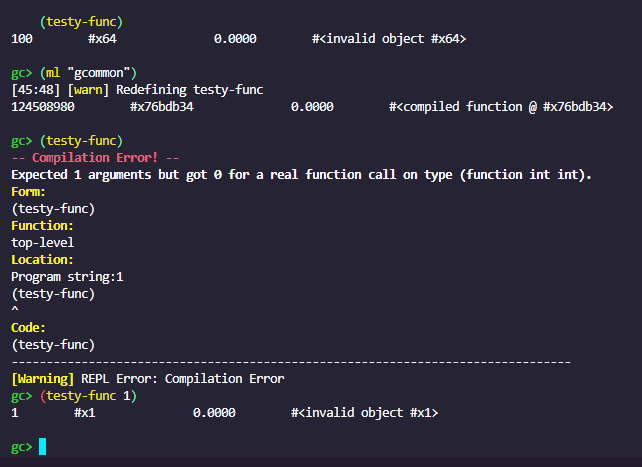
Task: Click the #<invalid object #x64> result
Action: click(389, 39)
